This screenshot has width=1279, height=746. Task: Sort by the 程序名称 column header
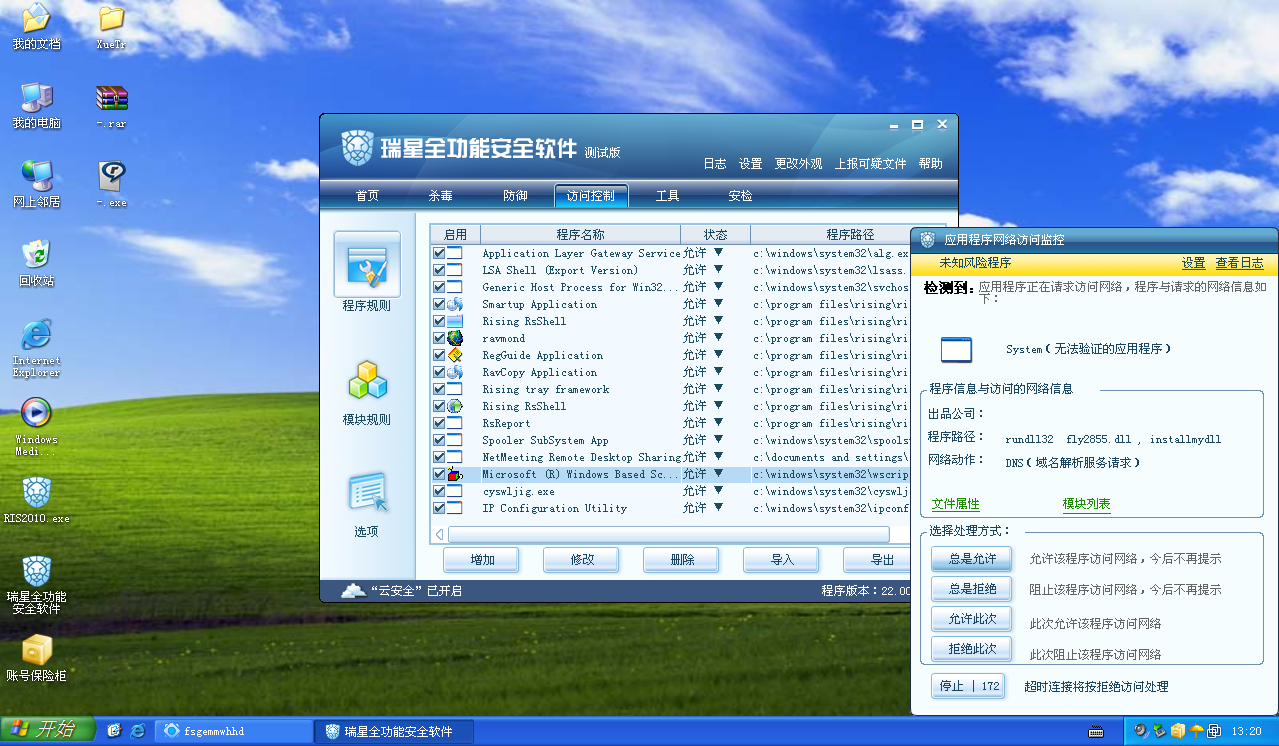click(580, 234)
